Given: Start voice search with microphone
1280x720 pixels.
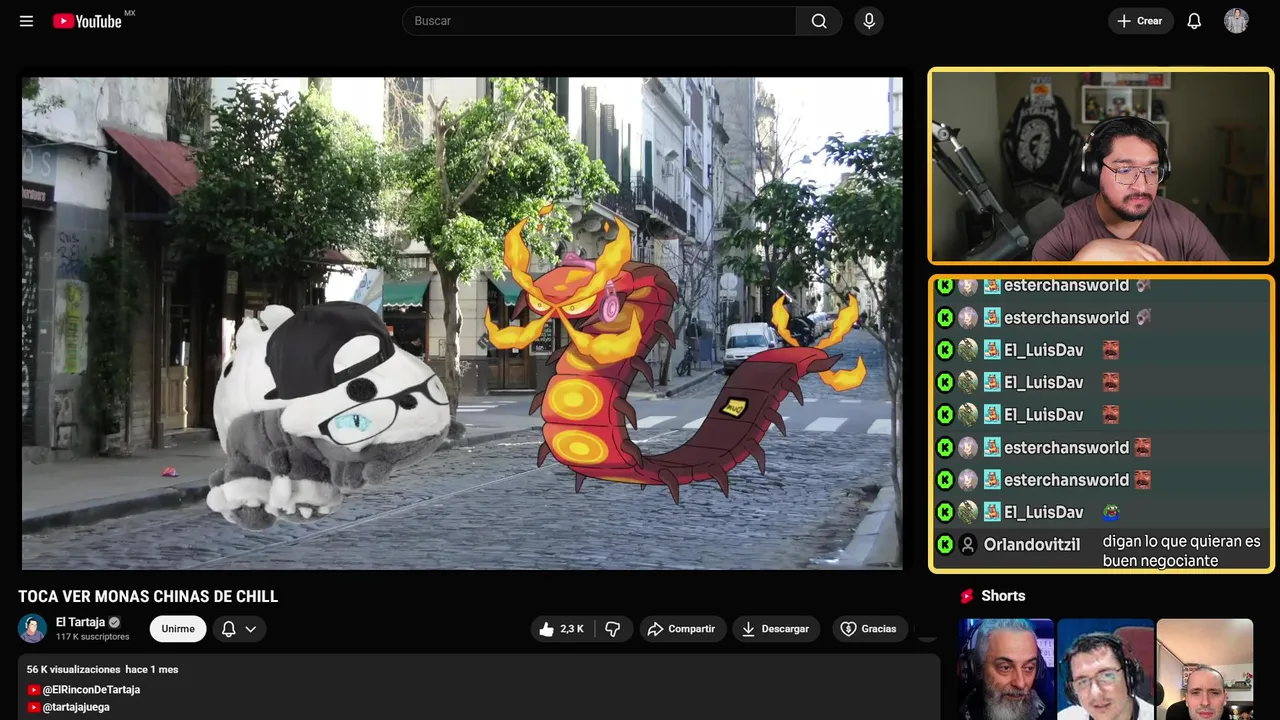Looking at the screenshot, I should pyautogui.click(x=869, y=21).
